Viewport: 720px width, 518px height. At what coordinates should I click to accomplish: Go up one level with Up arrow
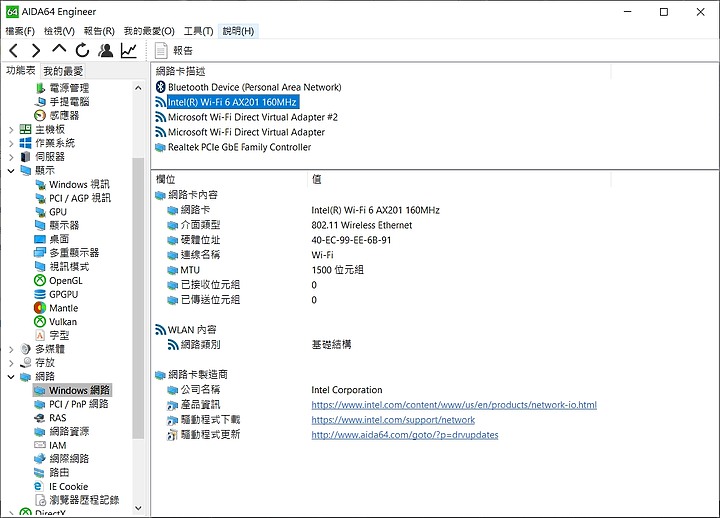click(59, 49)
